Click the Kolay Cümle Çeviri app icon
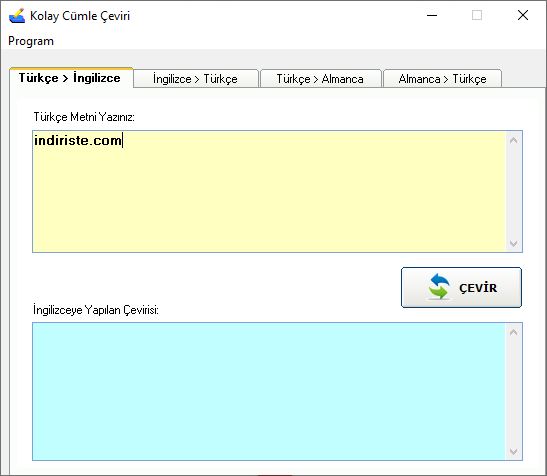Viewport: 547px width, 476px height. pyautogui.click(x=17, y=16)
